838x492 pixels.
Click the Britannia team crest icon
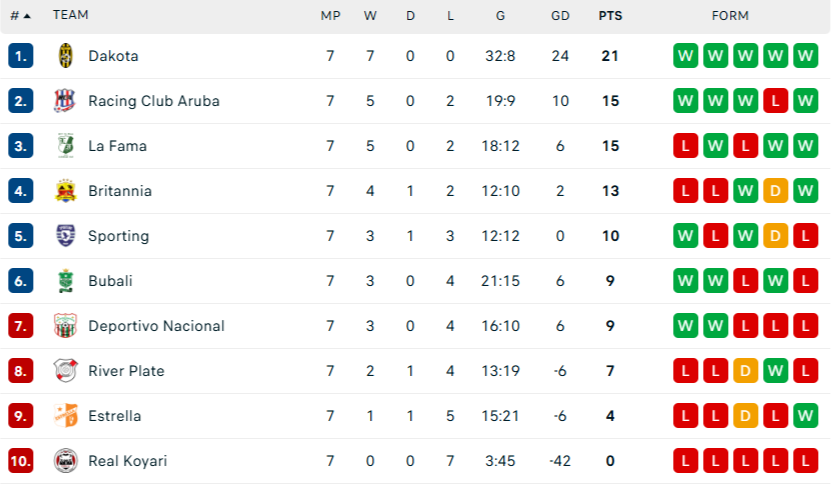(65, 191)
